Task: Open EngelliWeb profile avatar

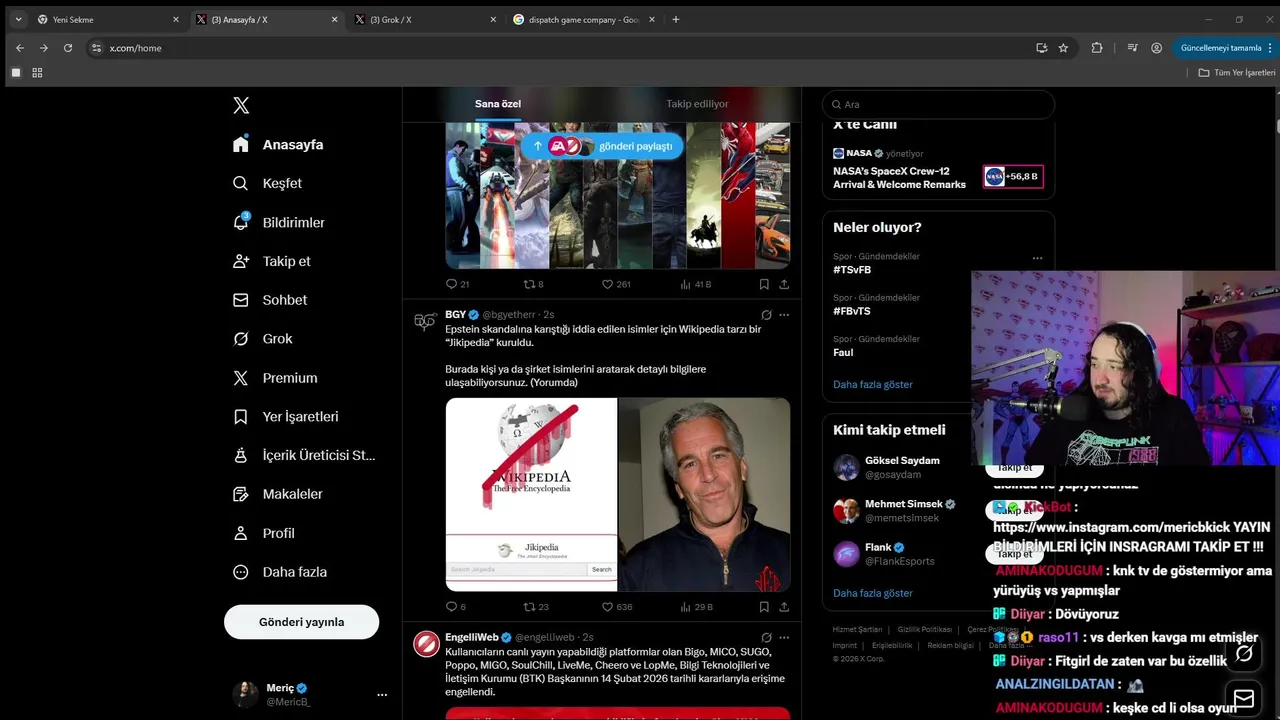Action: 426,644
